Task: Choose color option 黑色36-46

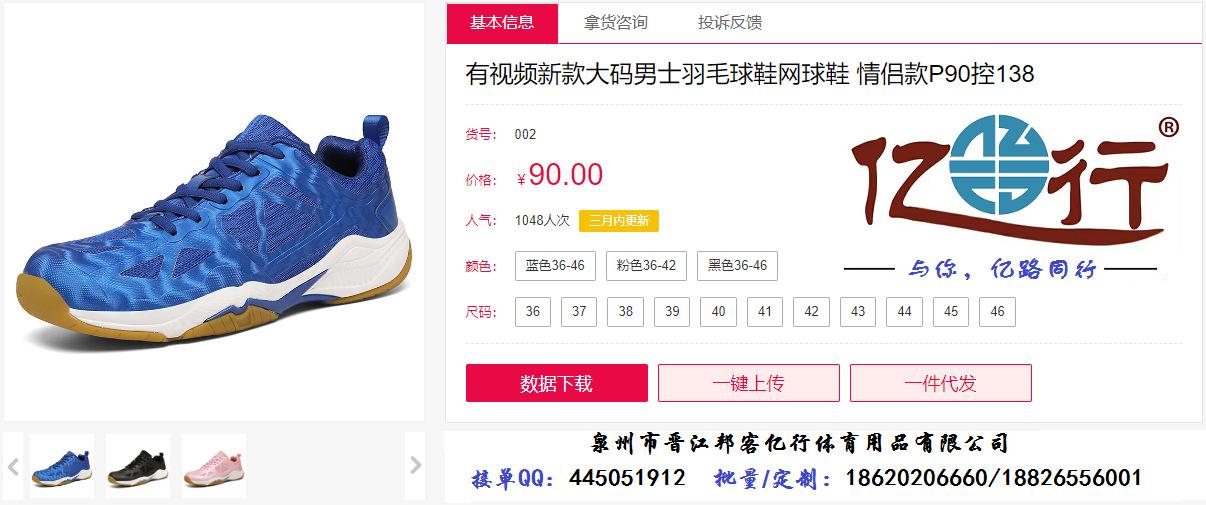Action: coord(737,266)
